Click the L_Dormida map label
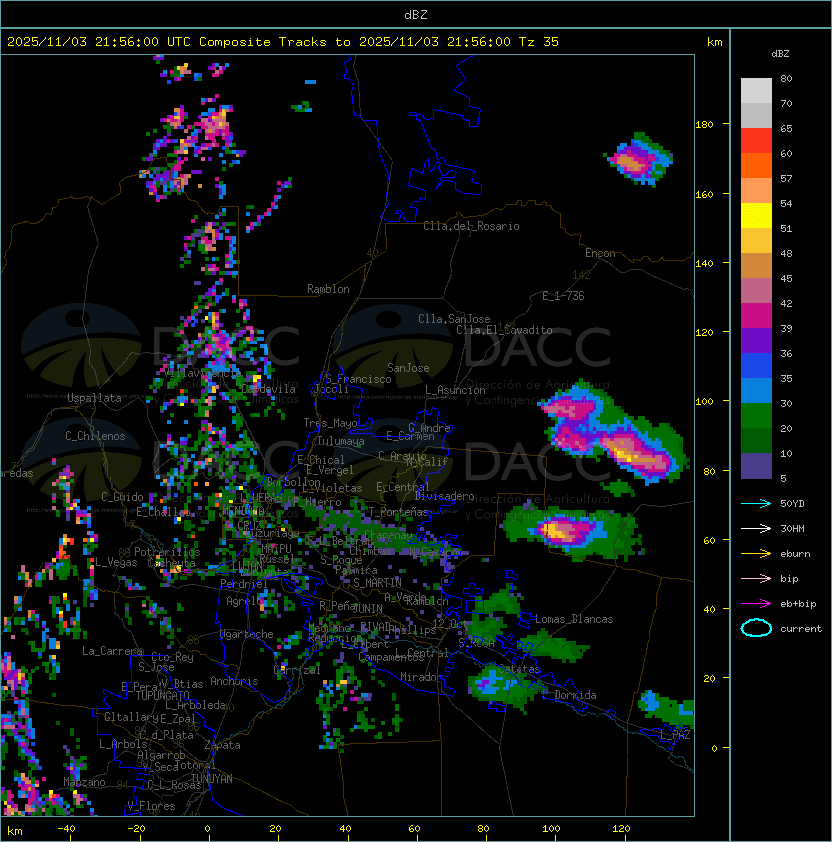832x842 pixels. (x=569, y=695)
